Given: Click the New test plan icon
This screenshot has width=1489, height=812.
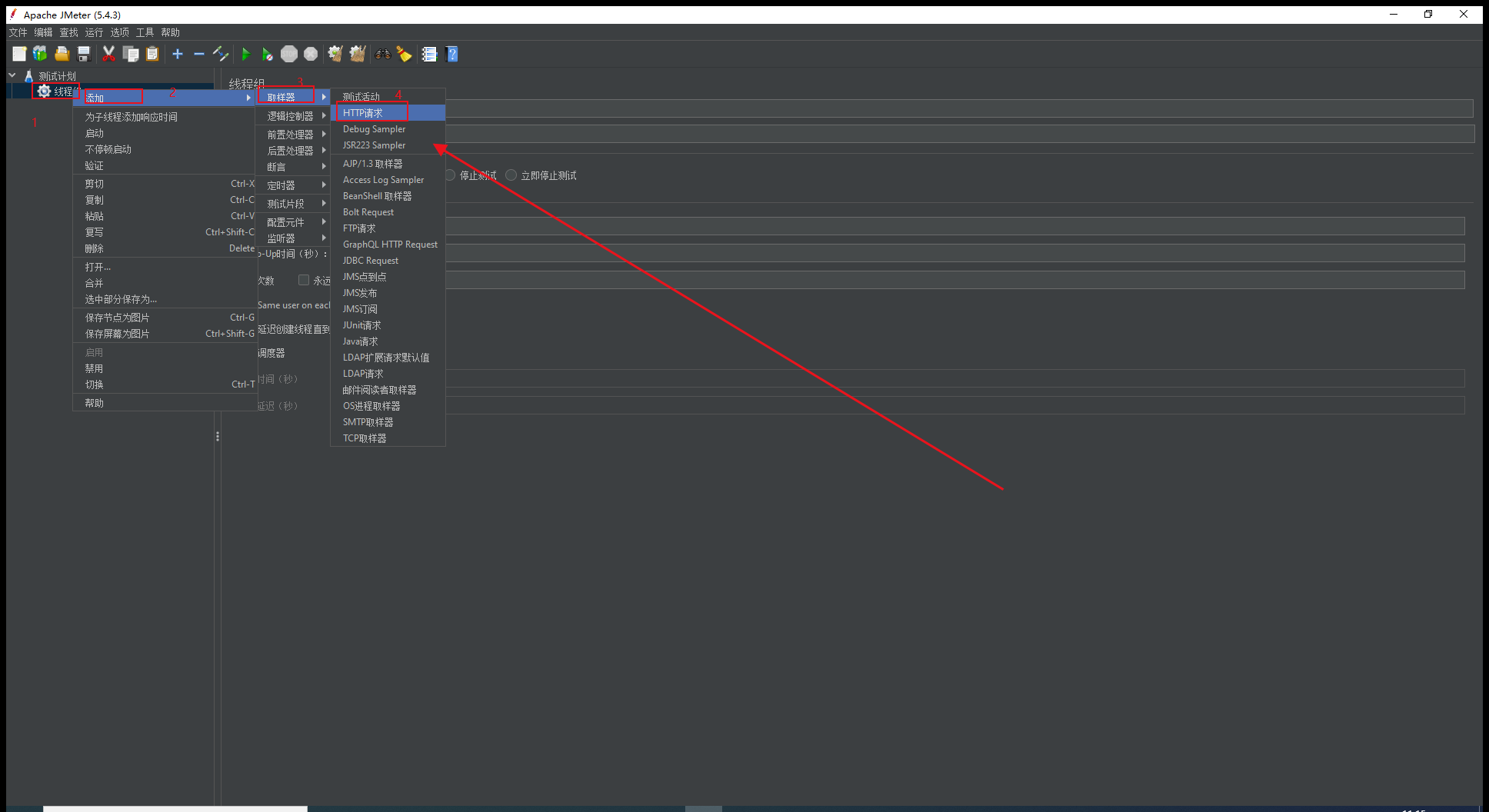Looking at the screenshot, I should point(19,54).
